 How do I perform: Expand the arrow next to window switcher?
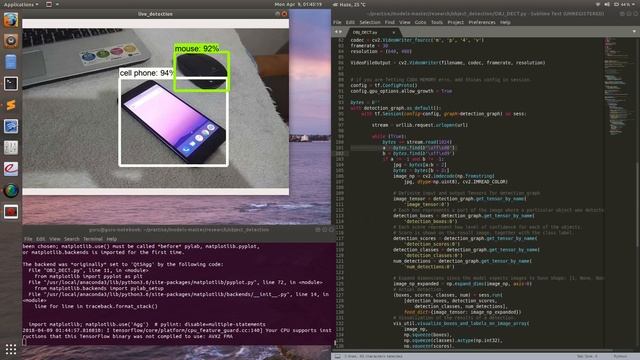[x=57, y=4]
